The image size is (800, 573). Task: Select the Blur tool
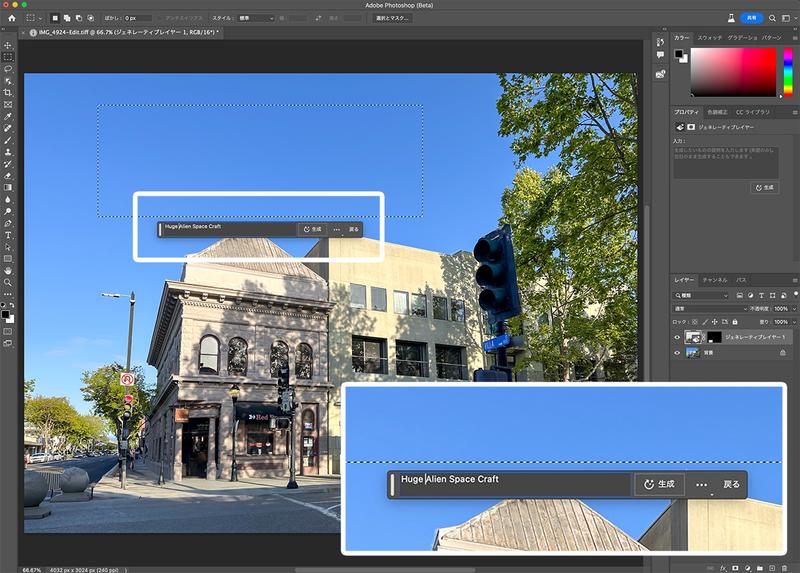[8, 200]
